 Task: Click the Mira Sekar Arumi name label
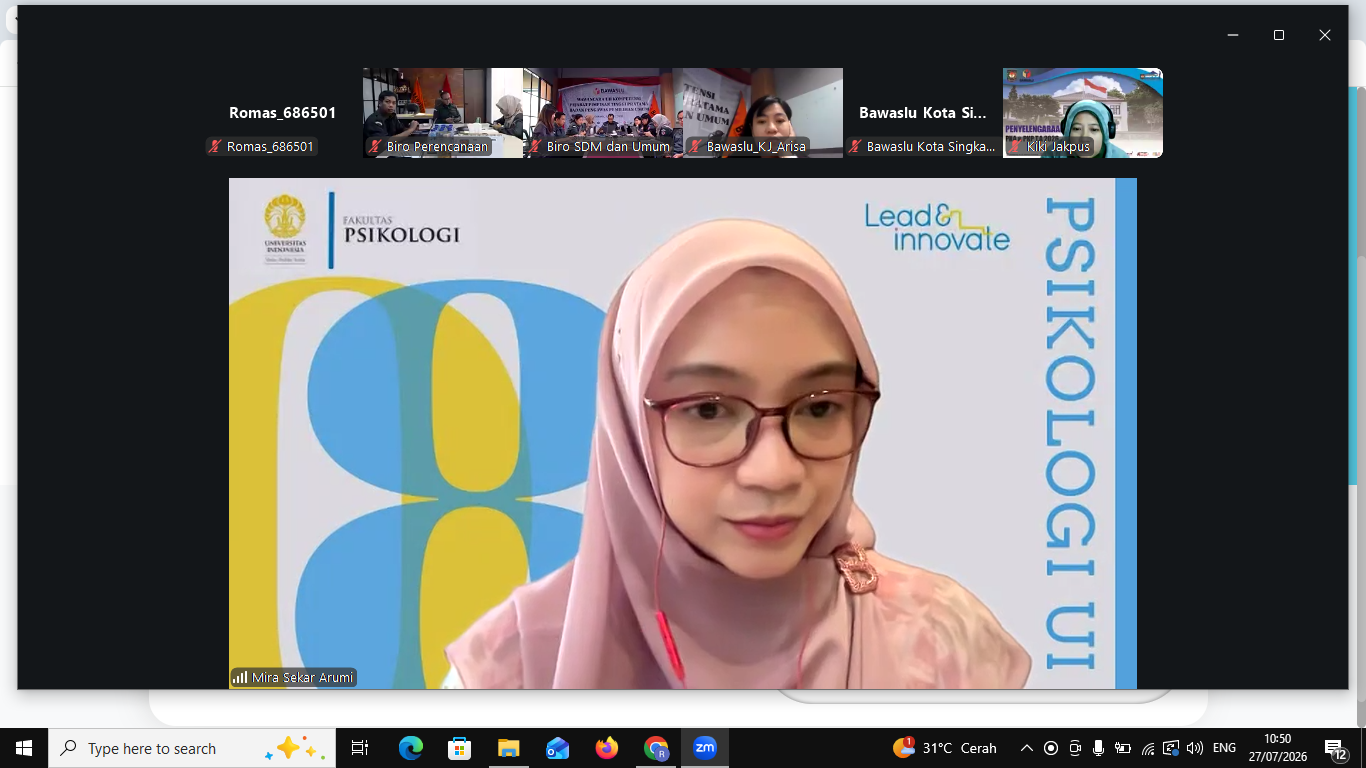click(302, 677)
